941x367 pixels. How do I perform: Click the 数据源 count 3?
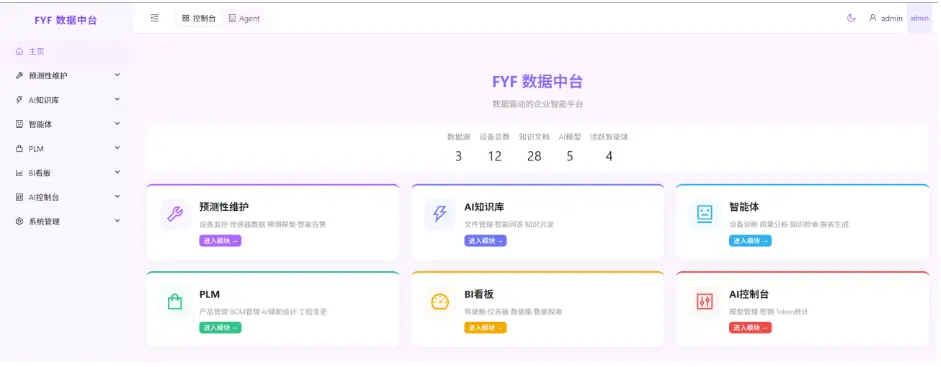coord(458,157)
